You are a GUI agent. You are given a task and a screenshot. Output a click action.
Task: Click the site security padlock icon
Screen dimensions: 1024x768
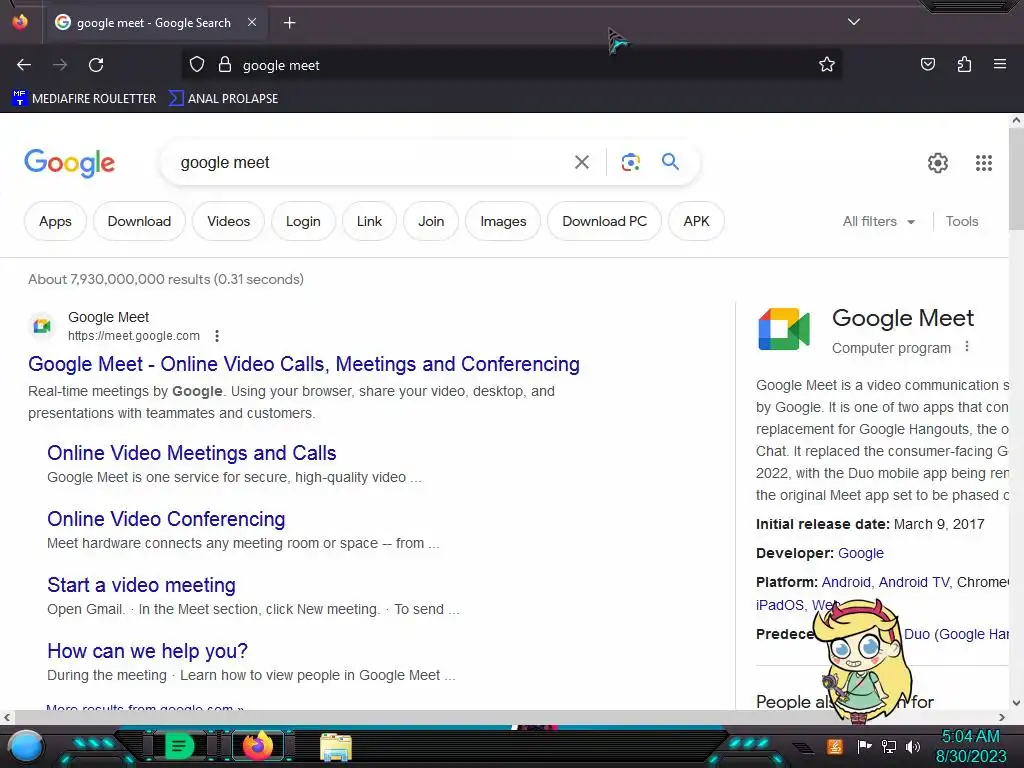tap(225, 65)
